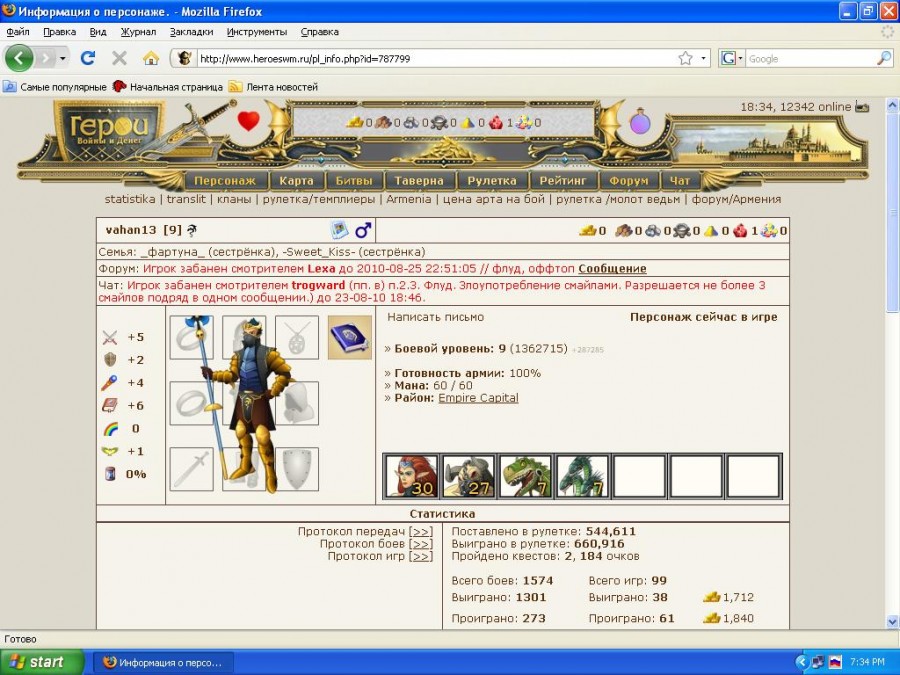Open the Журнал menu
The height and width of the screenshot is (675, 900).
point(138,32)
